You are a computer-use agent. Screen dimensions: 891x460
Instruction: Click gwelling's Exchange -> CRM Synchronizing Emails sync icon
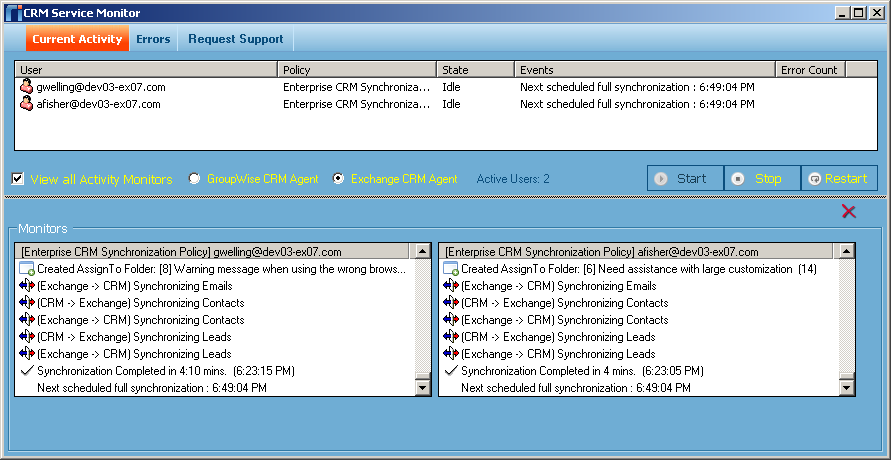27,286
